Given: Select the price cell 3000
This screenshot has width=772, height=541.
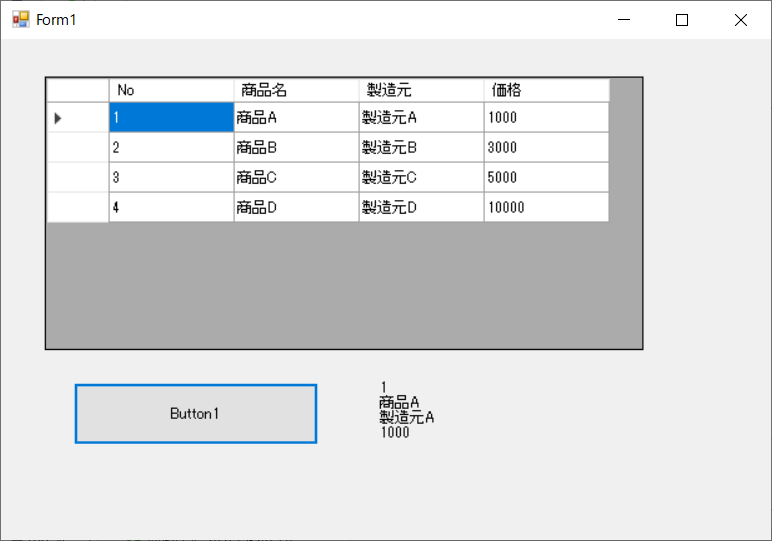Looking at the screenshot, I should 547,147.
